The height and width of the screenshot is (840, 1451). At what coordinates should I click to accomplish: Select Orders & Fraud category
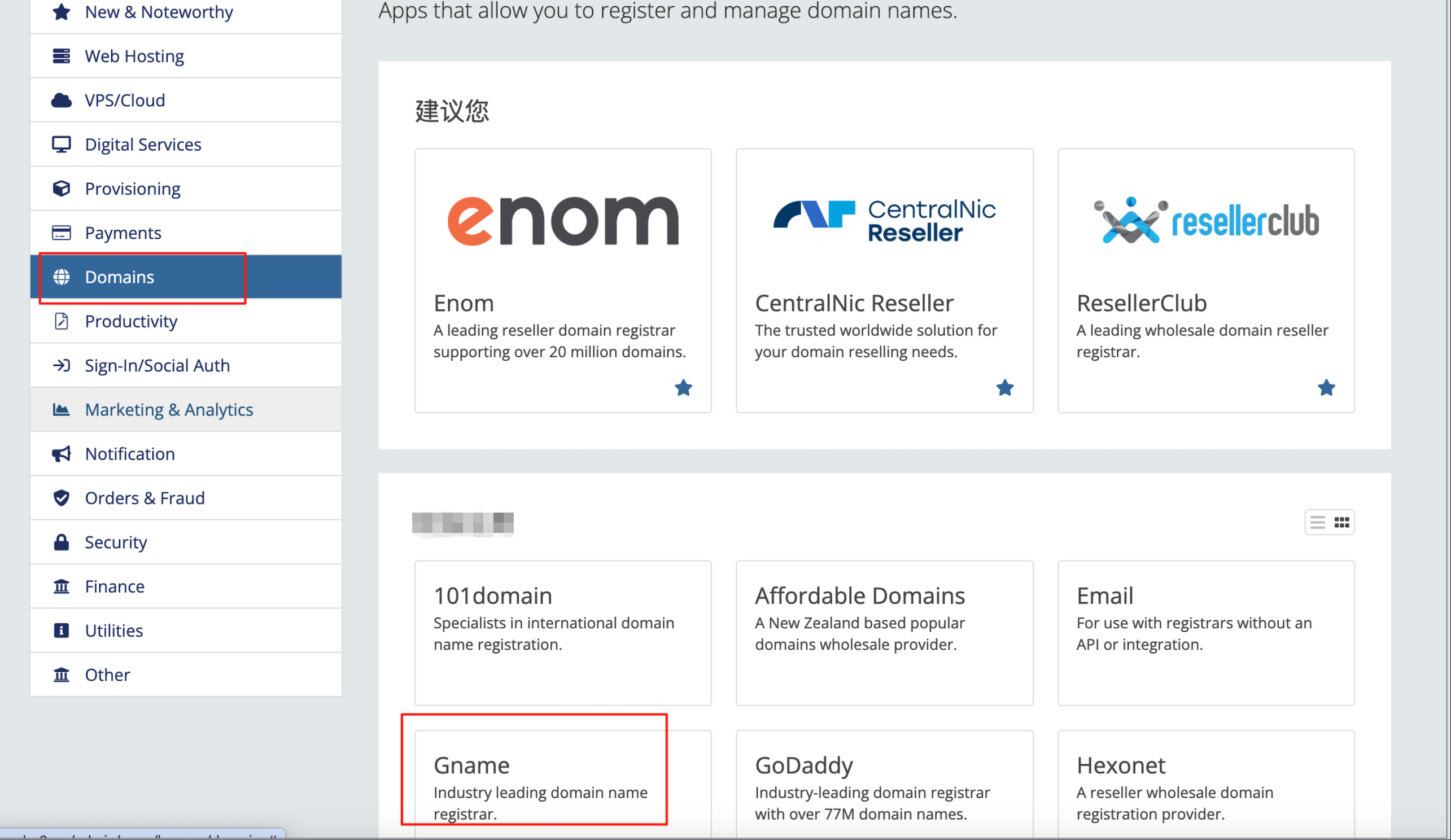[x=186, y=497]
